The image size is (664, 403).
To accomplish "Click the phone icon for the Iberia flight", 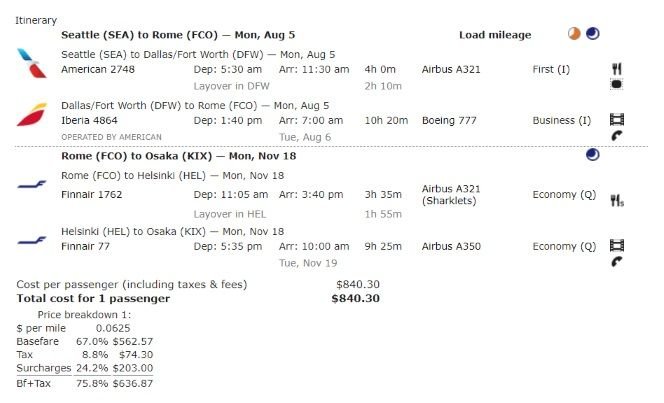I will tap(616, 136).
